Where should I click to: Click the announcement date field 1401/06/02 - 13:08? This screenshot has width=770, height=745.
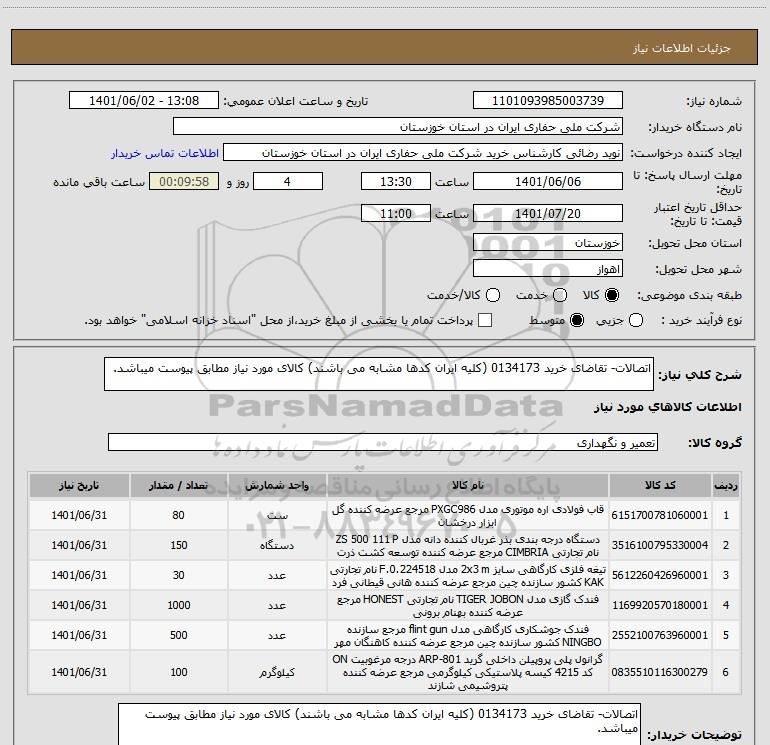(x=144, y=101)
